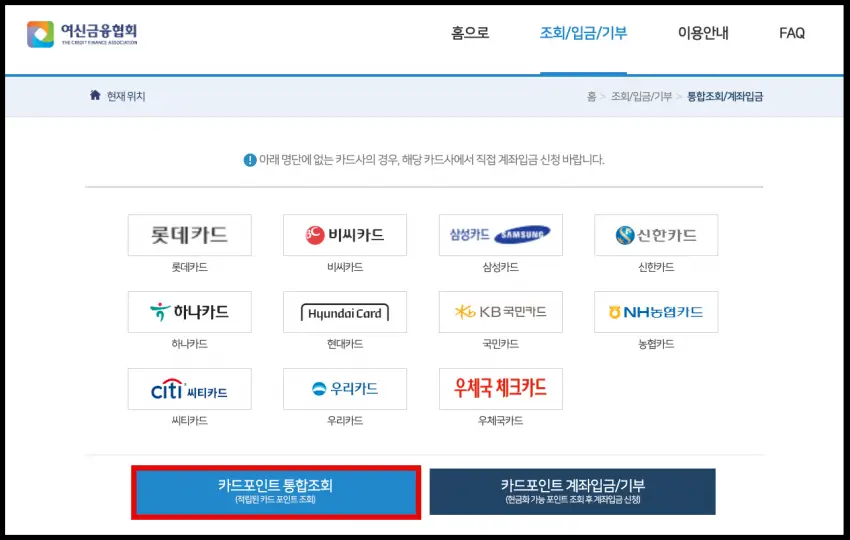
Task: Click the 하나카드 caption text
Action: click(x=190, y=344)
